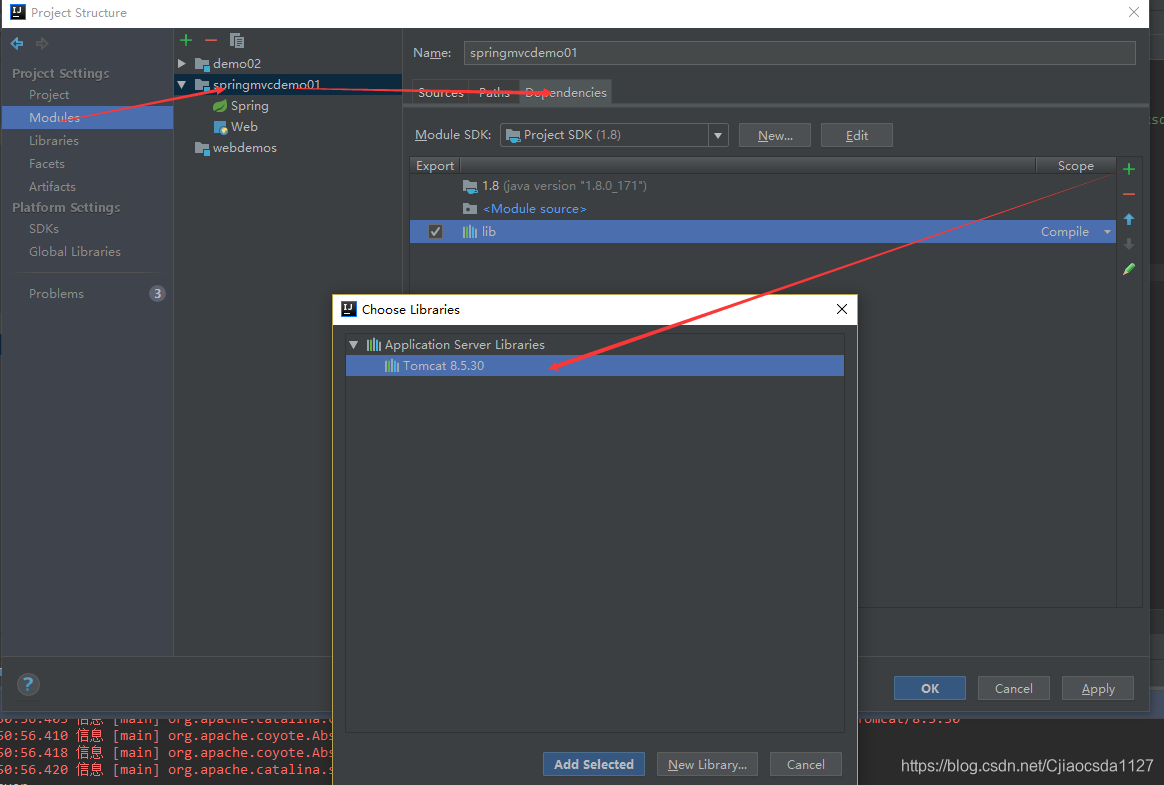Click the Scope column header
Screen dimensions: 1164x785
1075,166
